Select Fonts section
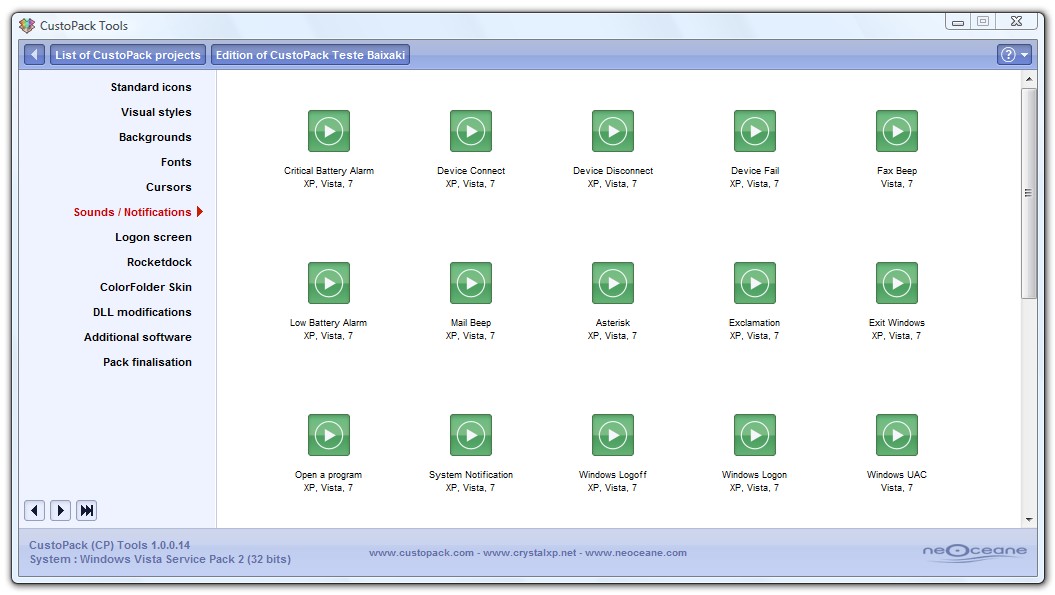The image size is (1055, 595). click(x=176, y=162)
